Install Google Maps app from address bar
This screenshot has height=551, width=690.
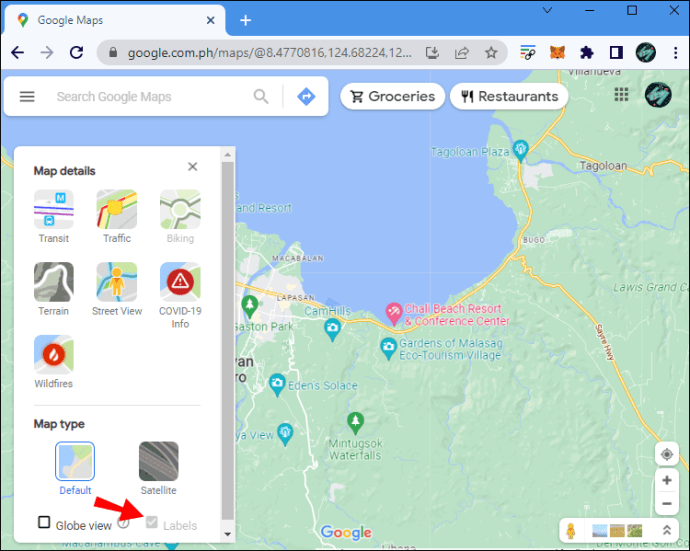[x=433, y=53]
